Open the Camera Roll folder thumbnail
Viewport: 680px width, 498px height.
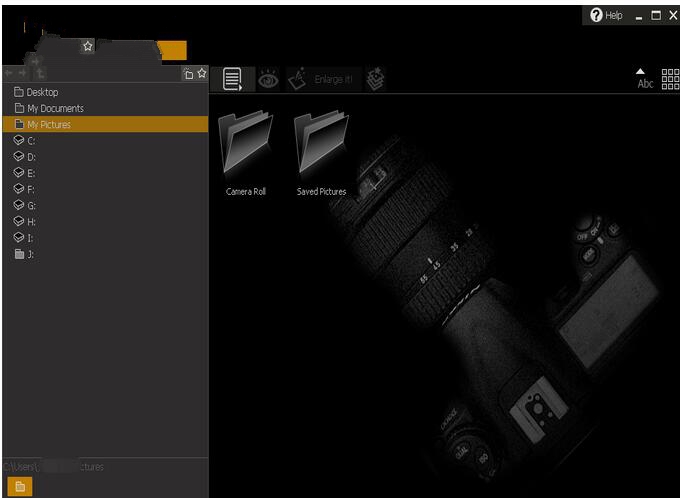pos(245,154)
